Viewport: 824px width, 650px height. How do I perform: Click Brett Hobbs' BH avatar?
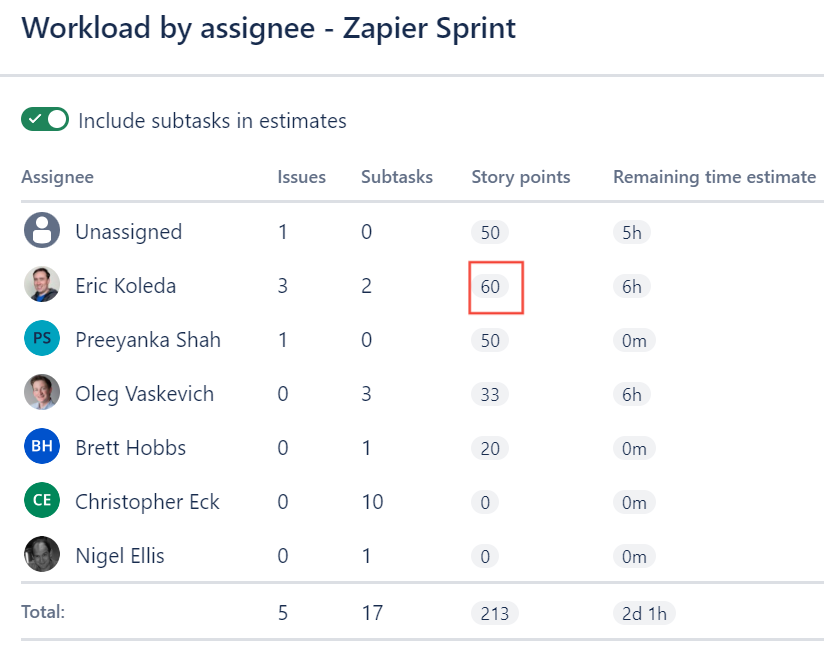[x=42, y=447]
